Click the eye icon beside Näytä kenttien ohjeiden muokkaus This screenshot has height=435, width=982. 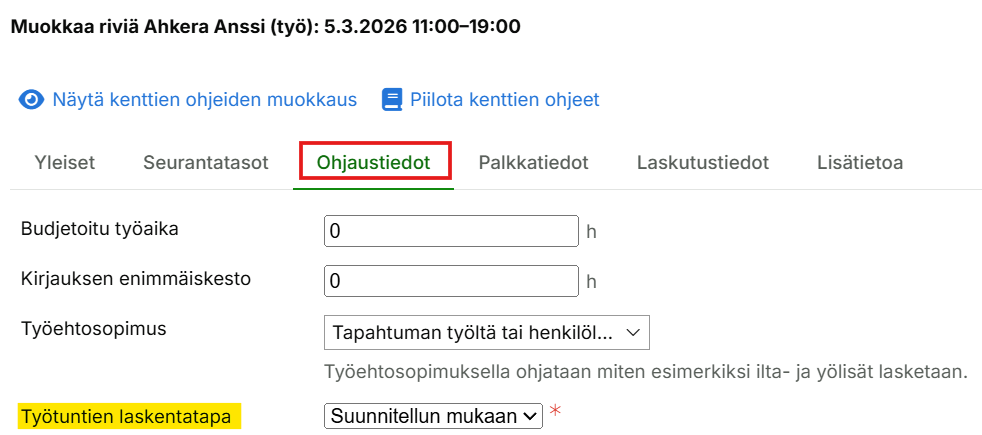[x=33, y=100]
